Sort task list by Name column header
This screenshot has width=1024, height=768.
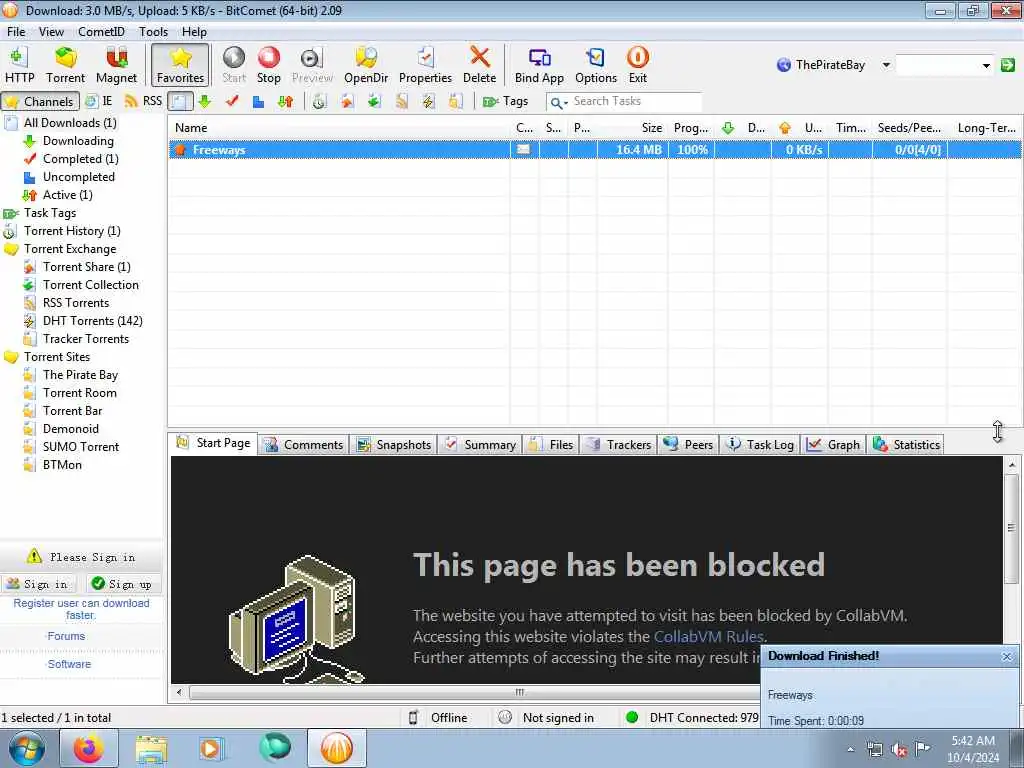tap(338, 128)
